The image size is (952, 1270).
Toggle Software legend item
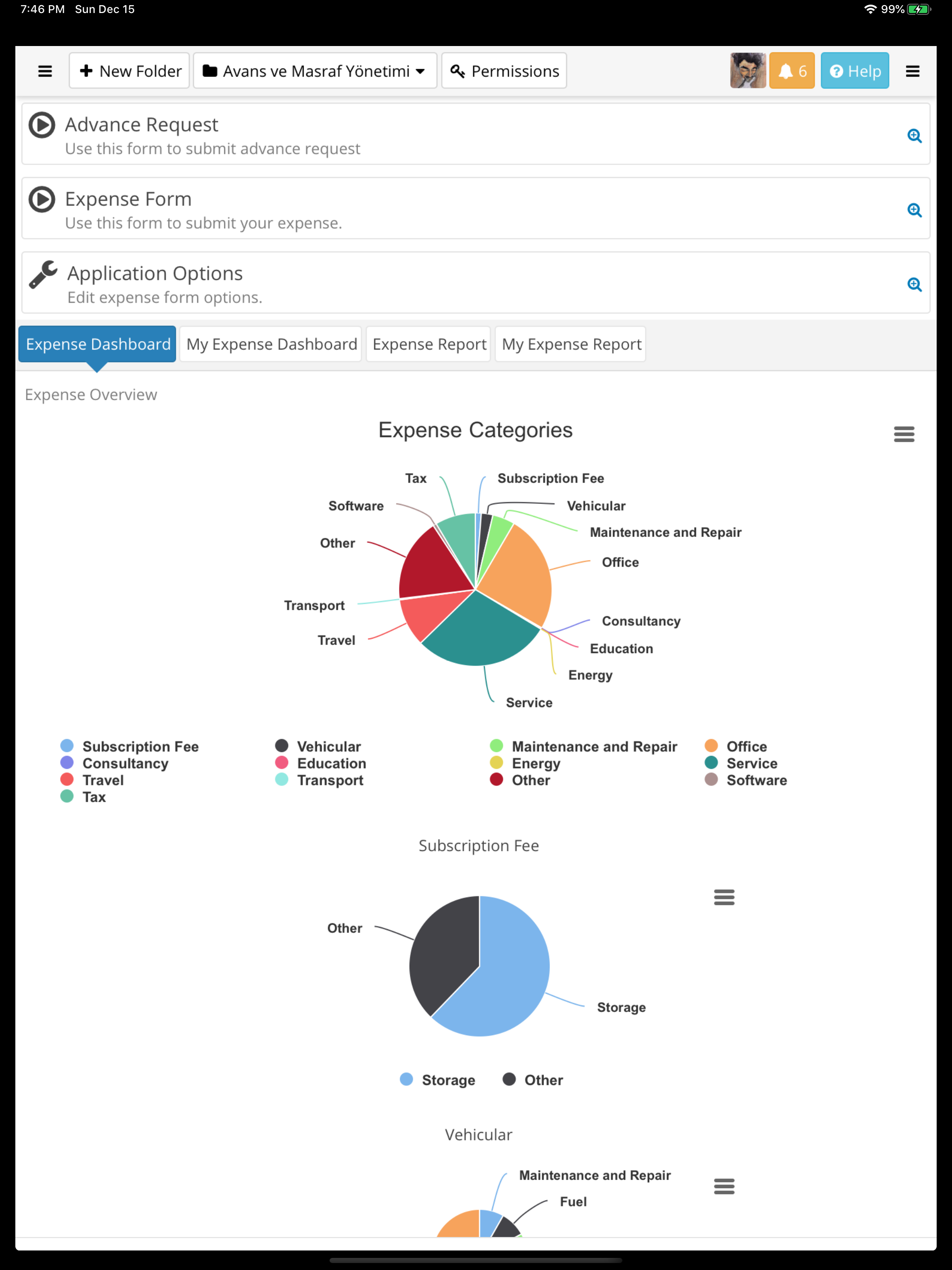[745, 780]
